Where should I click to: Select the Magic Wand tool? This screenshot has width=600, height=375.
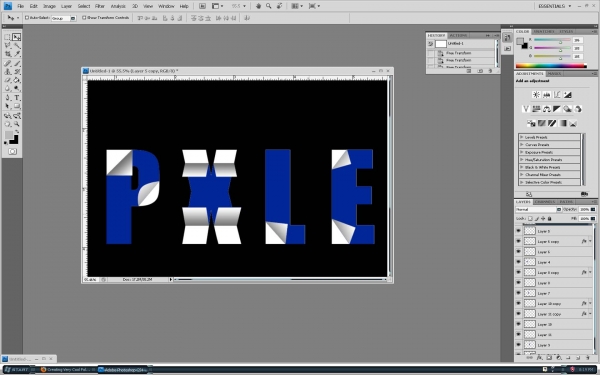(16, 46)
